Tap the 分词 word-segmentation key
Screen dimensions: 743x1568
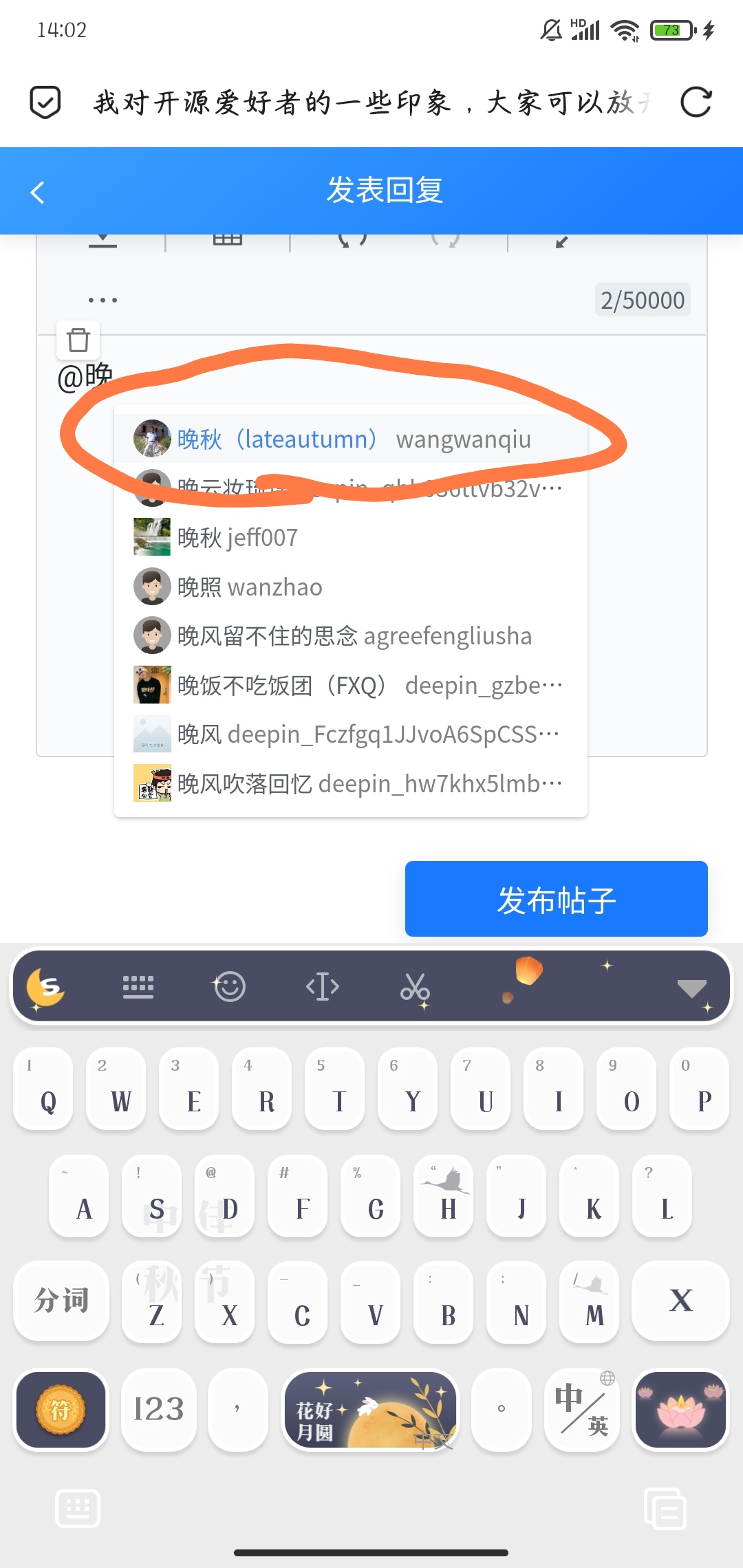(x=61, y=1301)
